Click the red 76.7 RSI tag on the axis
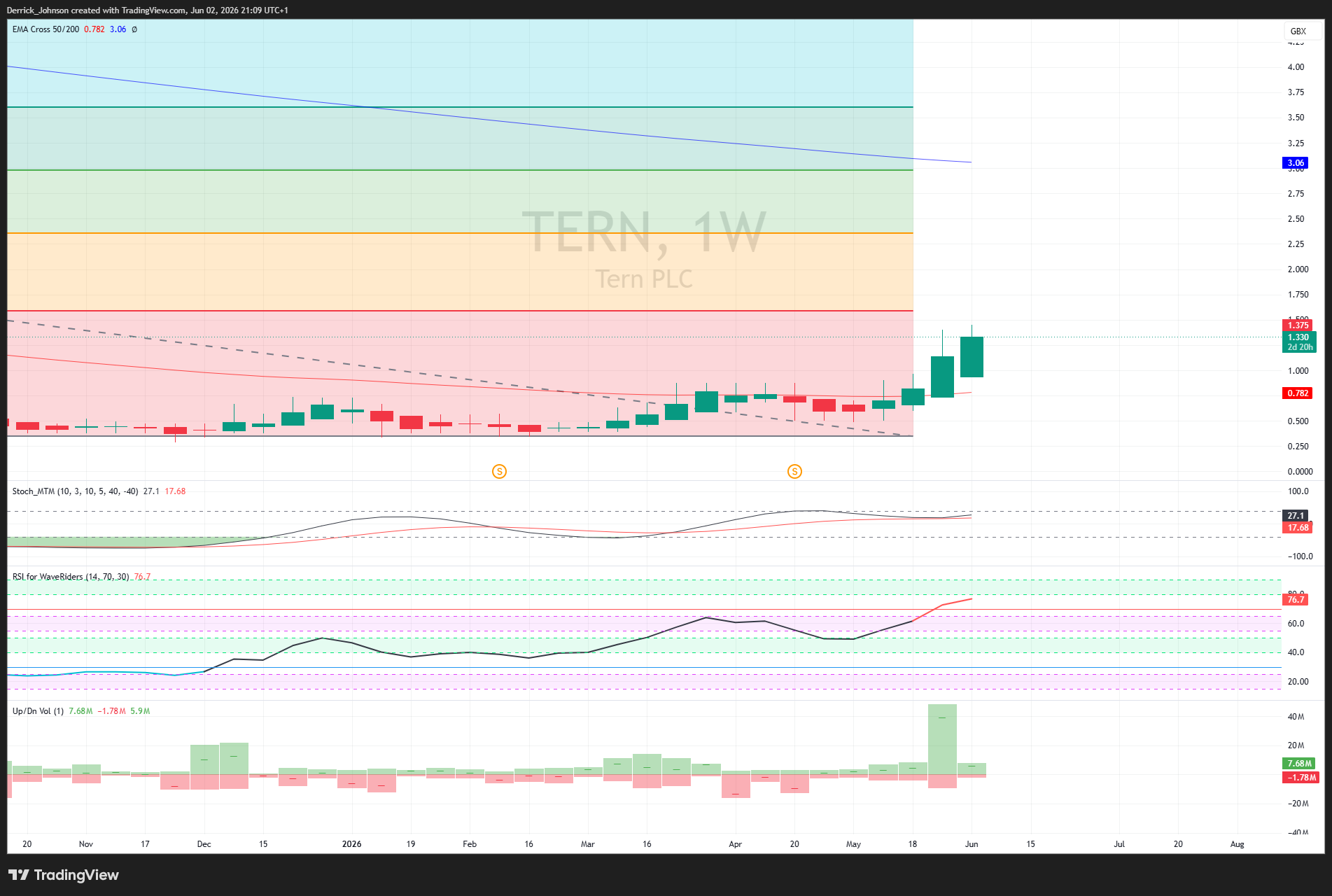This screenshot has height=896, width=1332. [1296, 600]
